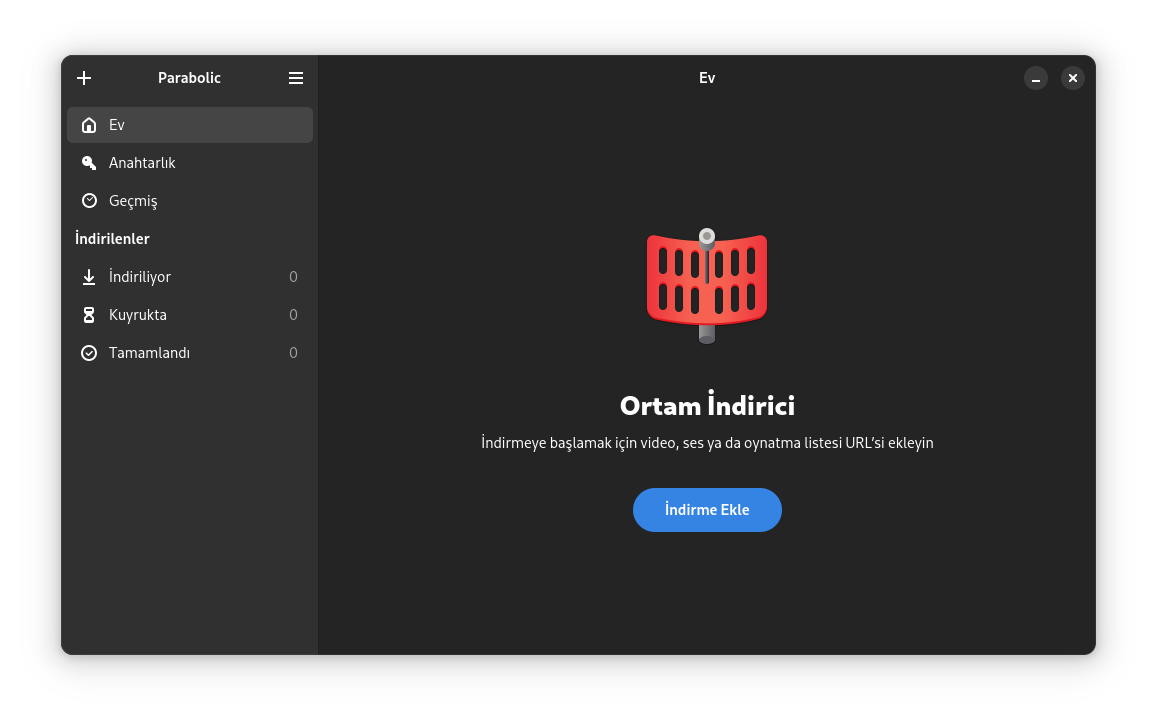
Task: Minimize the Parabolic window
Action: pos(1036,78)
